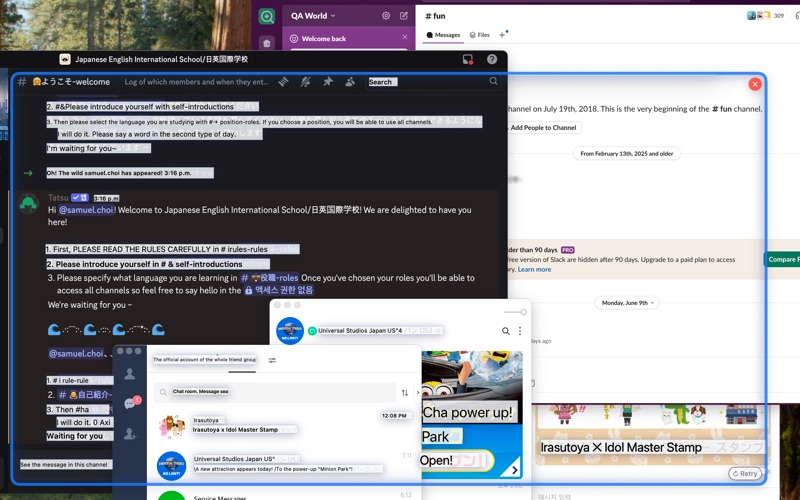Open LINE add friend icon

(130, 433)
